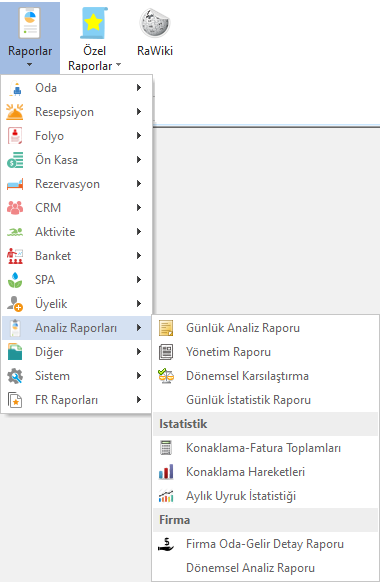Expand the Ön Kasa submenu arrow
This screenshot has height=582, width=380.
click(x=139, y=160)
